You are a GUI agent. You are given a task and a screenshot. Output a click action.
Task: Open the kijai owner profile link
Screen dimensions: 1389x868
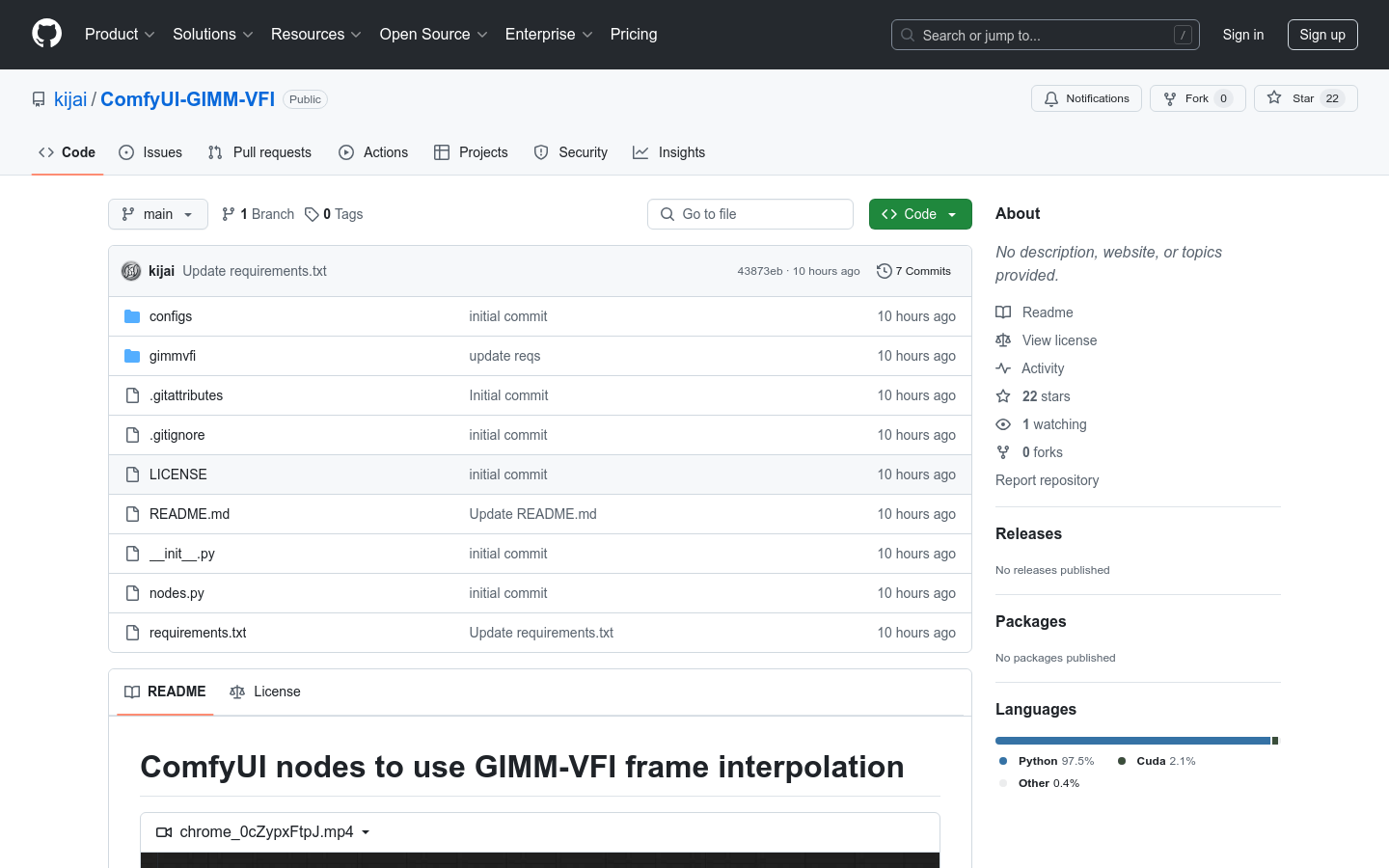70,99
